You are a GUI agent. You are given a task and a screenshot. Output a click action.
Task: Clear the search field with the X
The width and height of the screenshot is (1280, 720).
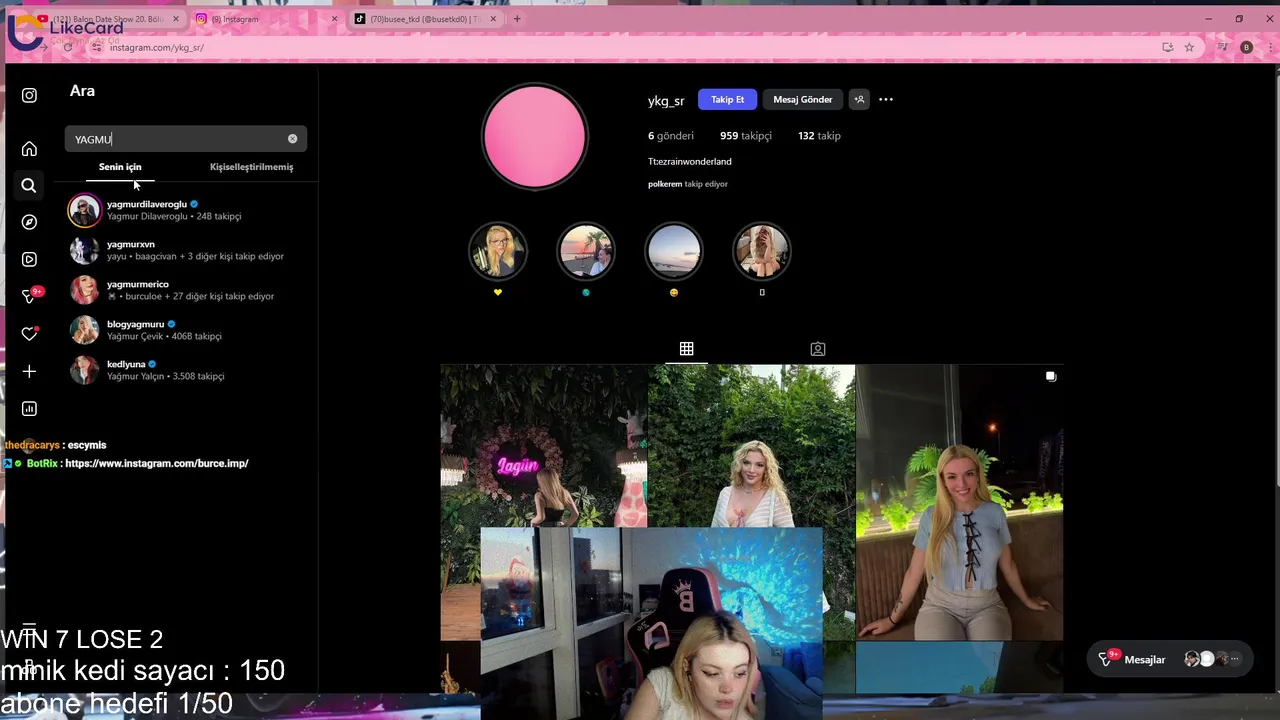292,139
